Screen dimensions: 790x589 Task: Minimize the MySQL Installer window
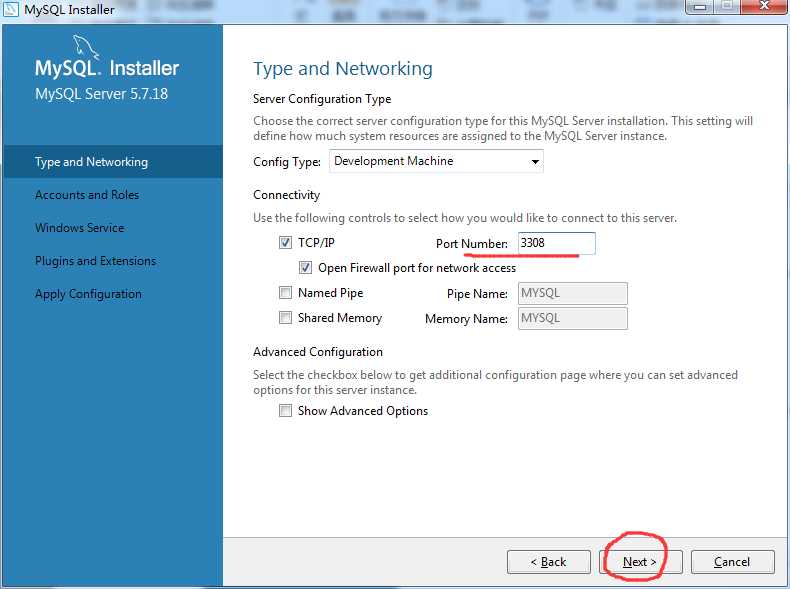point(700,7)
